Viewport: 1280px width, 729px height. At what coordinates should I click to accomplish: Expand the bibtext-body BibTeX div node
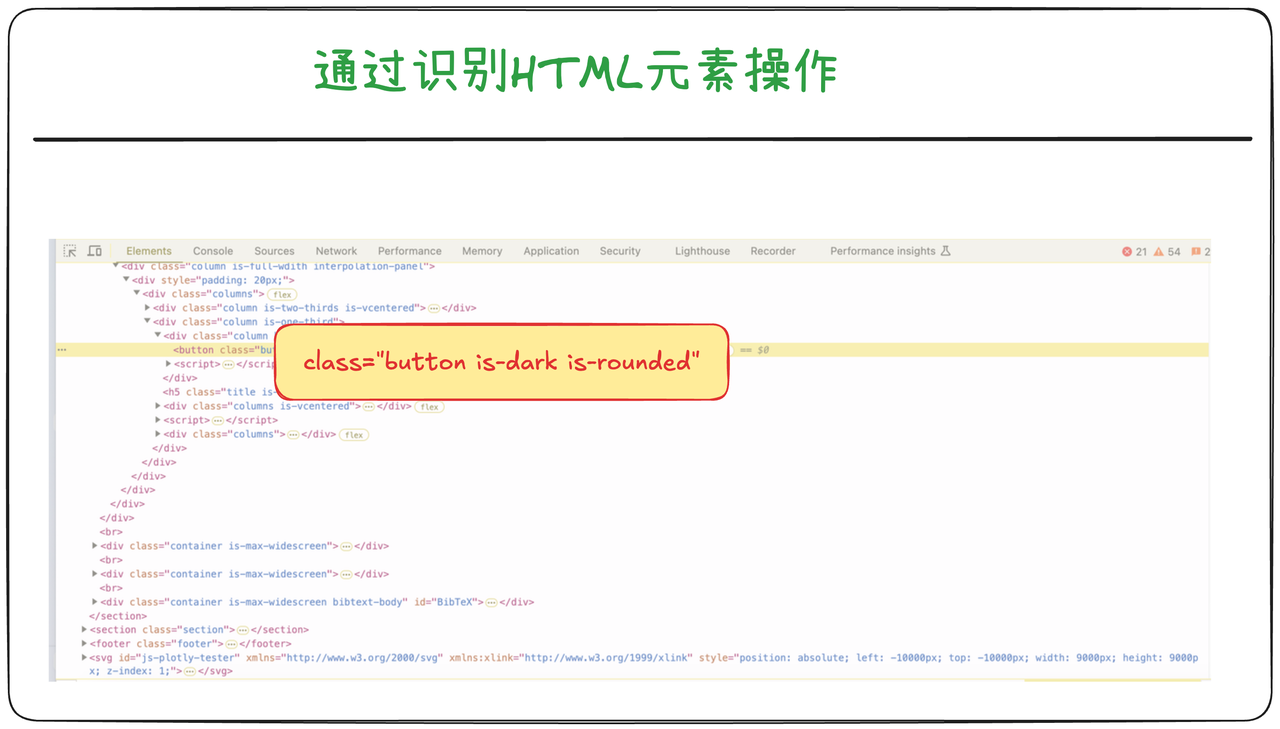[95, 602]
